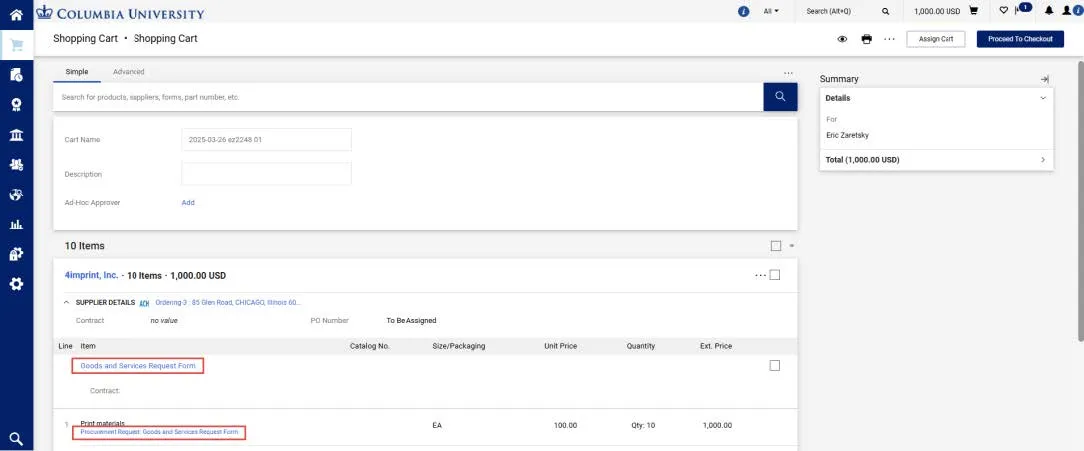The height and width of the screenshot is (451, 1084).
Task: Select the Shop cart icon in the sidebar
Action: 16,45
